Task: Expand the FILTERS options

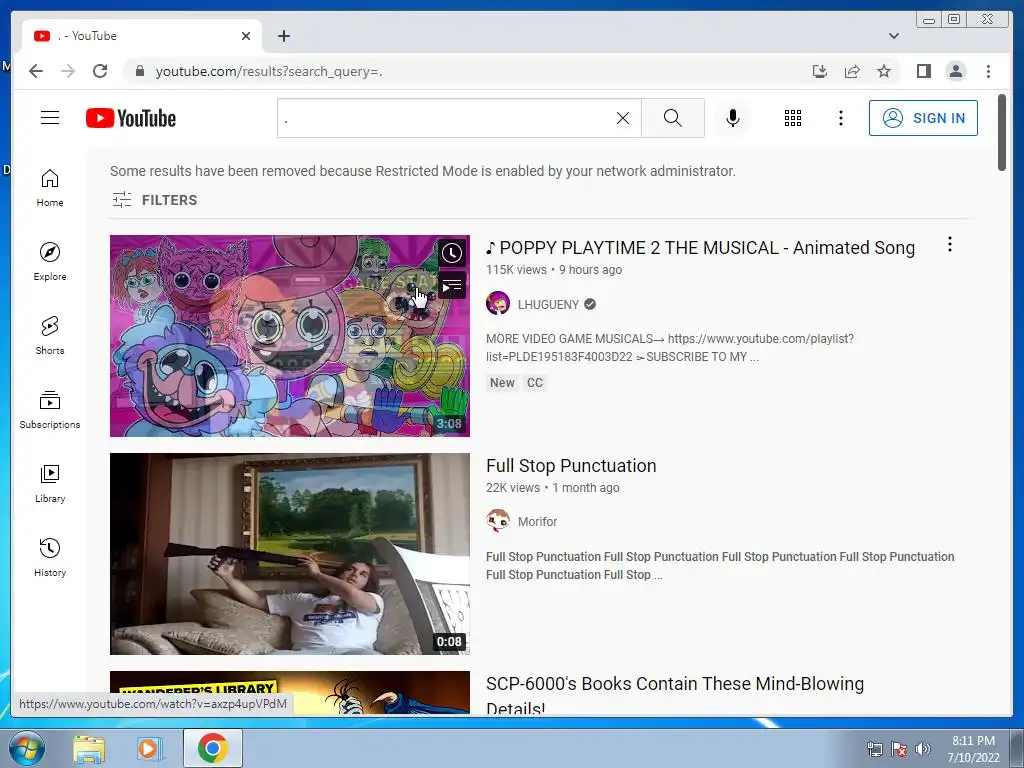Action: click(155, 200)
